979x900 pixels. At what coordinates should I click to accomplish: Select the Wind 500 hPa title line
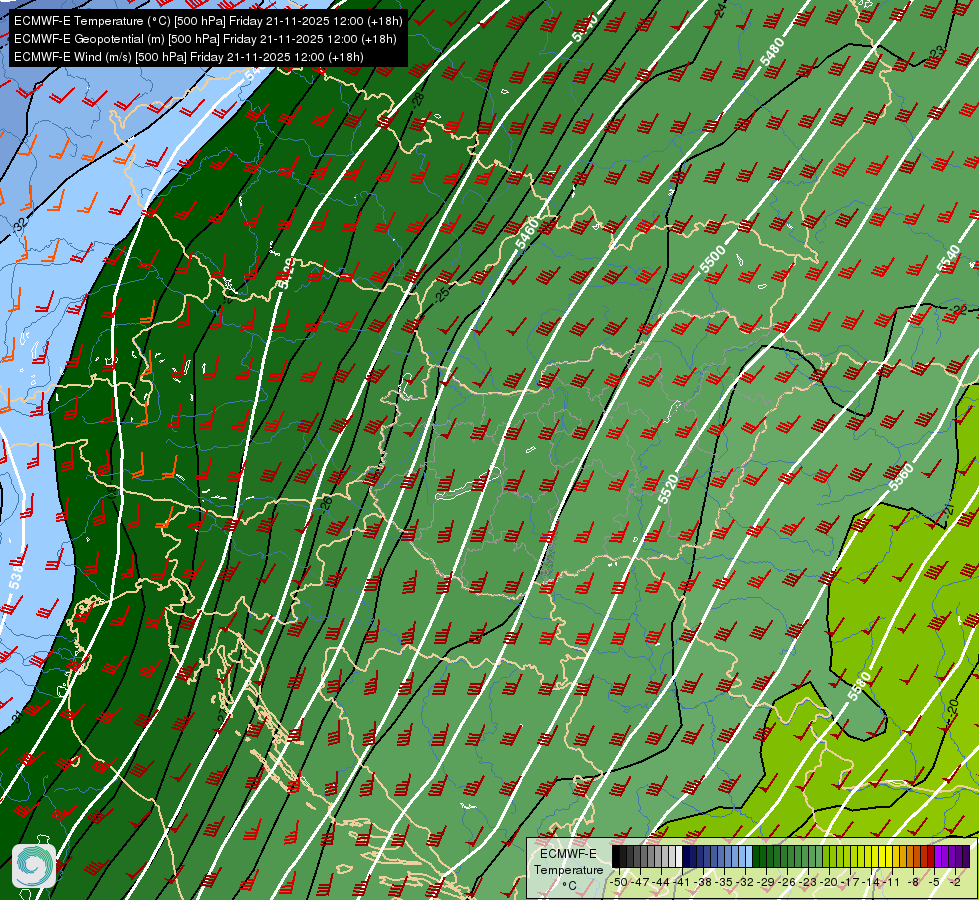pyautogui.click(x=189, y=57)
